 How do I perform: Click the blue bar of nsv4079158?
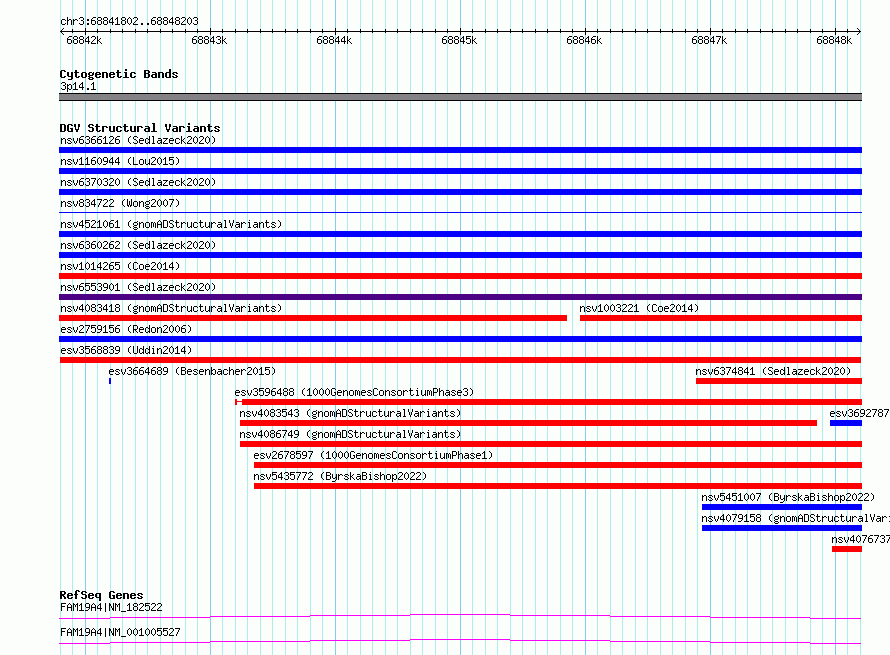click(782, 528)
